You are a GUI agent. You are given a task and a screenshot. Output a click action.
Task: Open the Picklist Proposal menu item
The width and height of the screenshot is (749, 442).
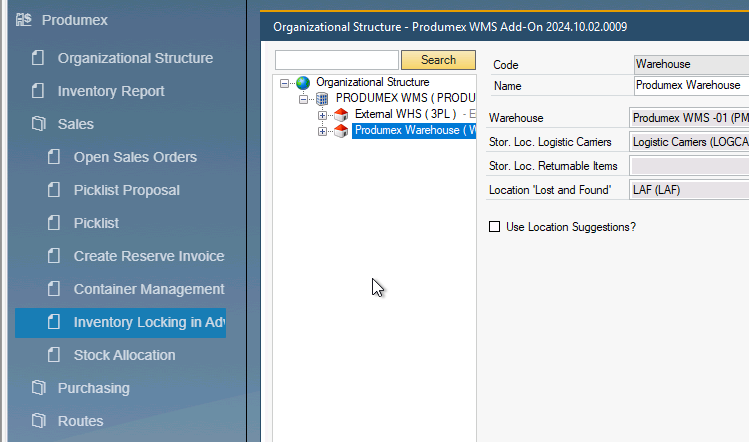[x=127, y=190]
